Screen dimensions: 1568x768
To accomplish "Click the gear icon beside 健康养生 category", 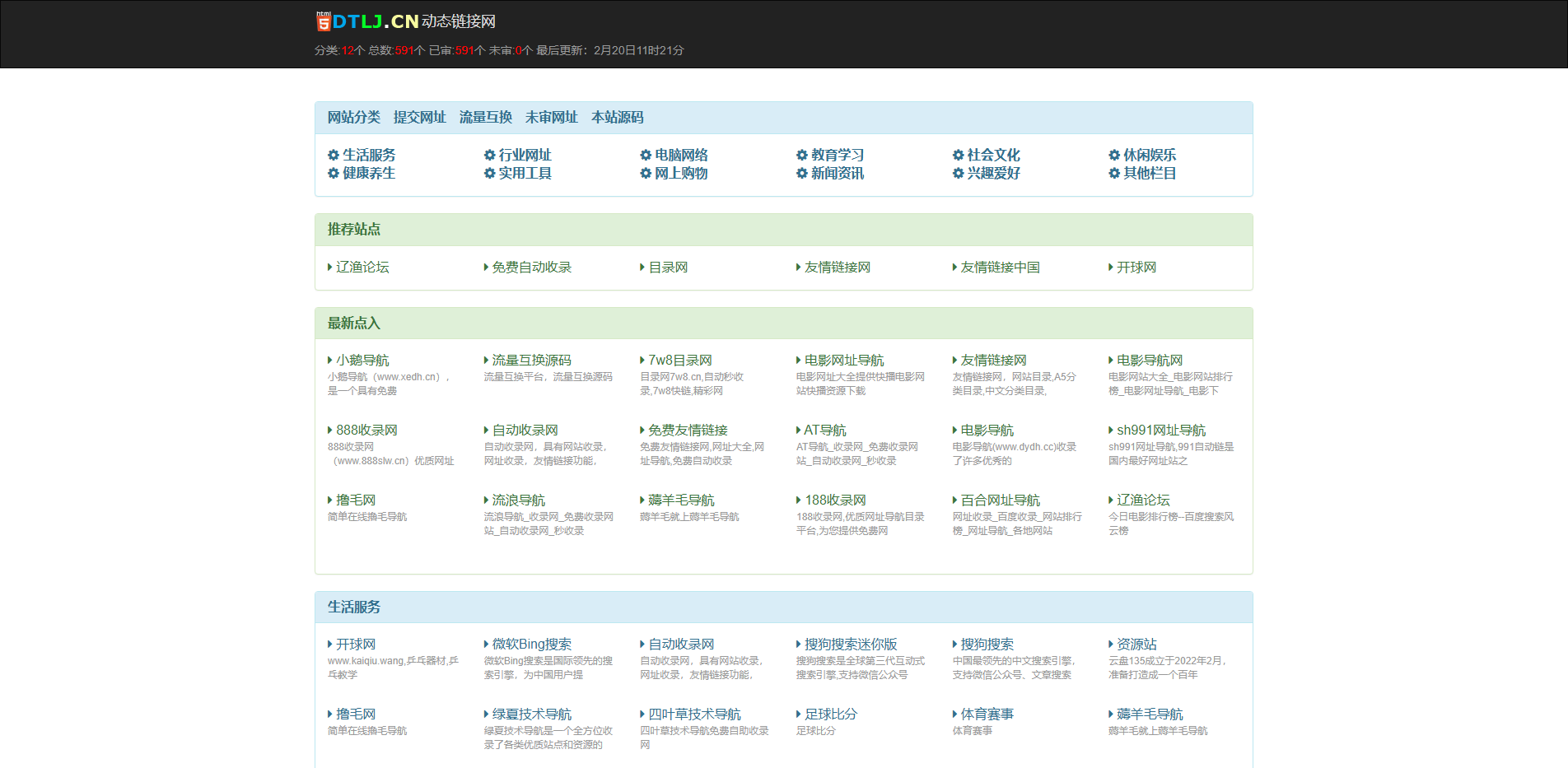I will click(333, 174).
